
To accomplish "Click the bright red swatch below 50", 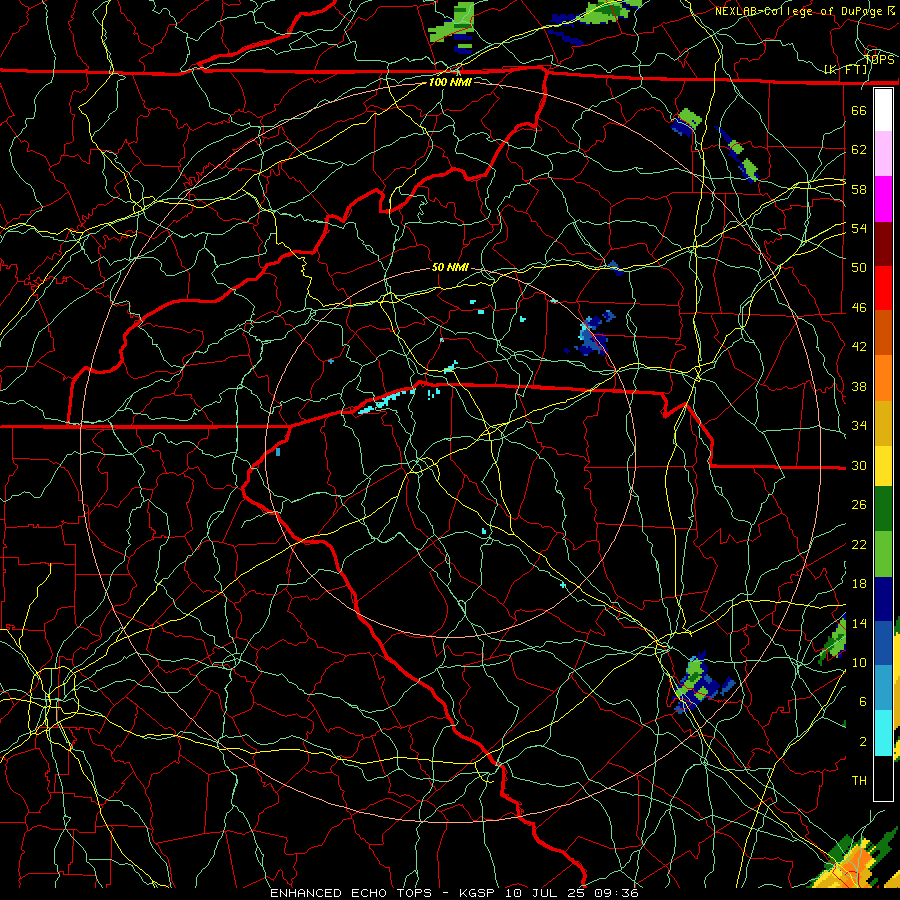I will click(x=883, y=288).
